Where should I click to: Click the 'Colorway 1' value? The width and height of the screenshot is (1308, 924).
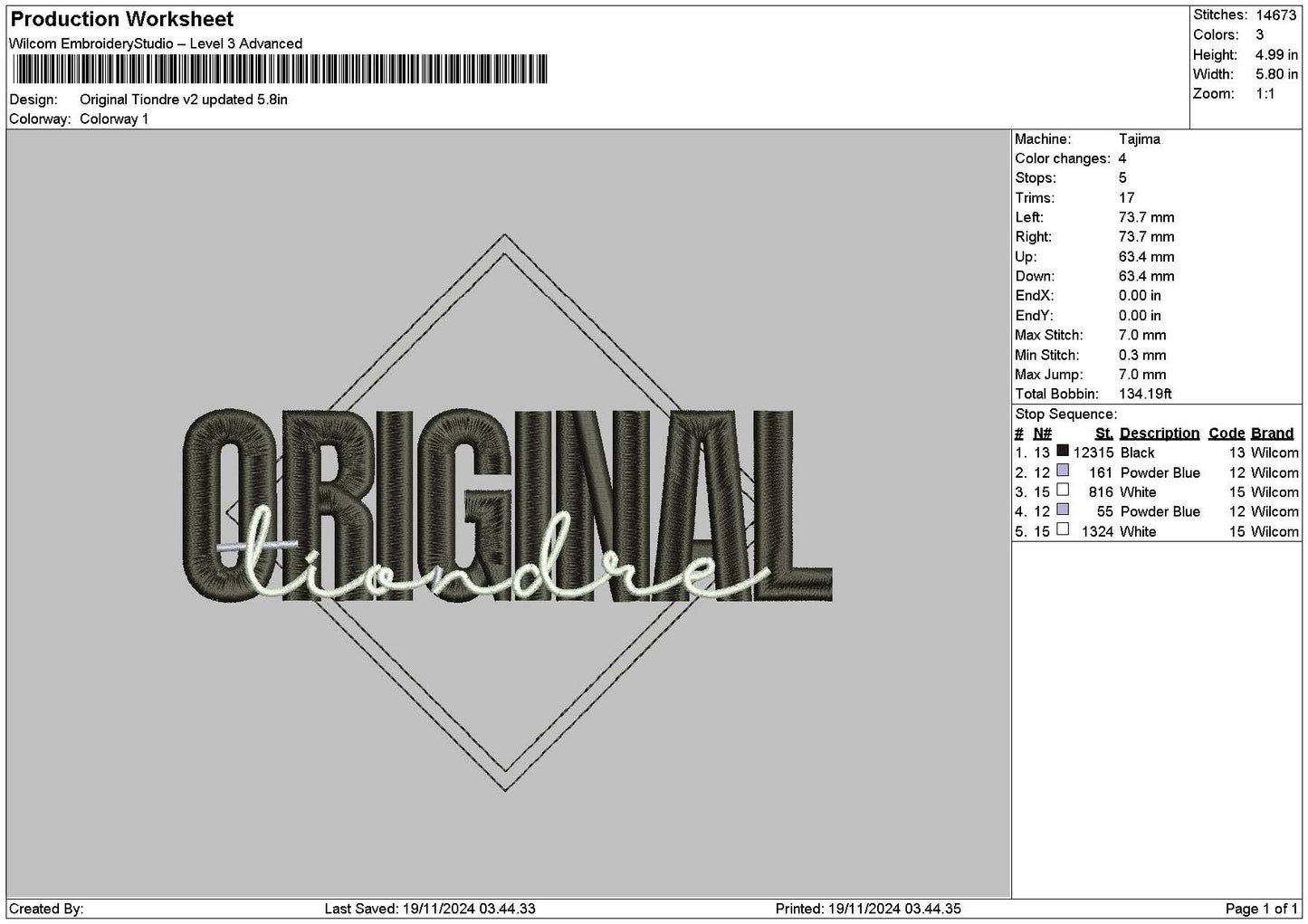point(114,119)
